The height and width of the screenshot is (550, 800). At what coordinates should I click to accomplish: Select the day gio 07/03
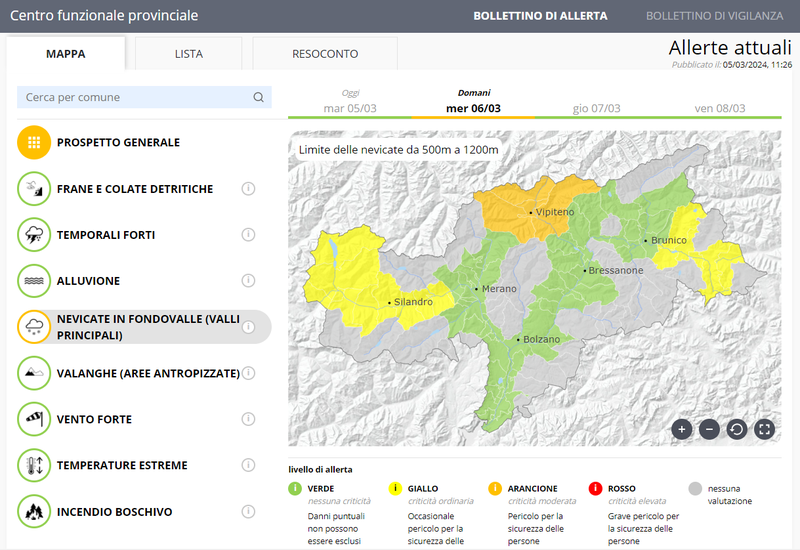597,108
